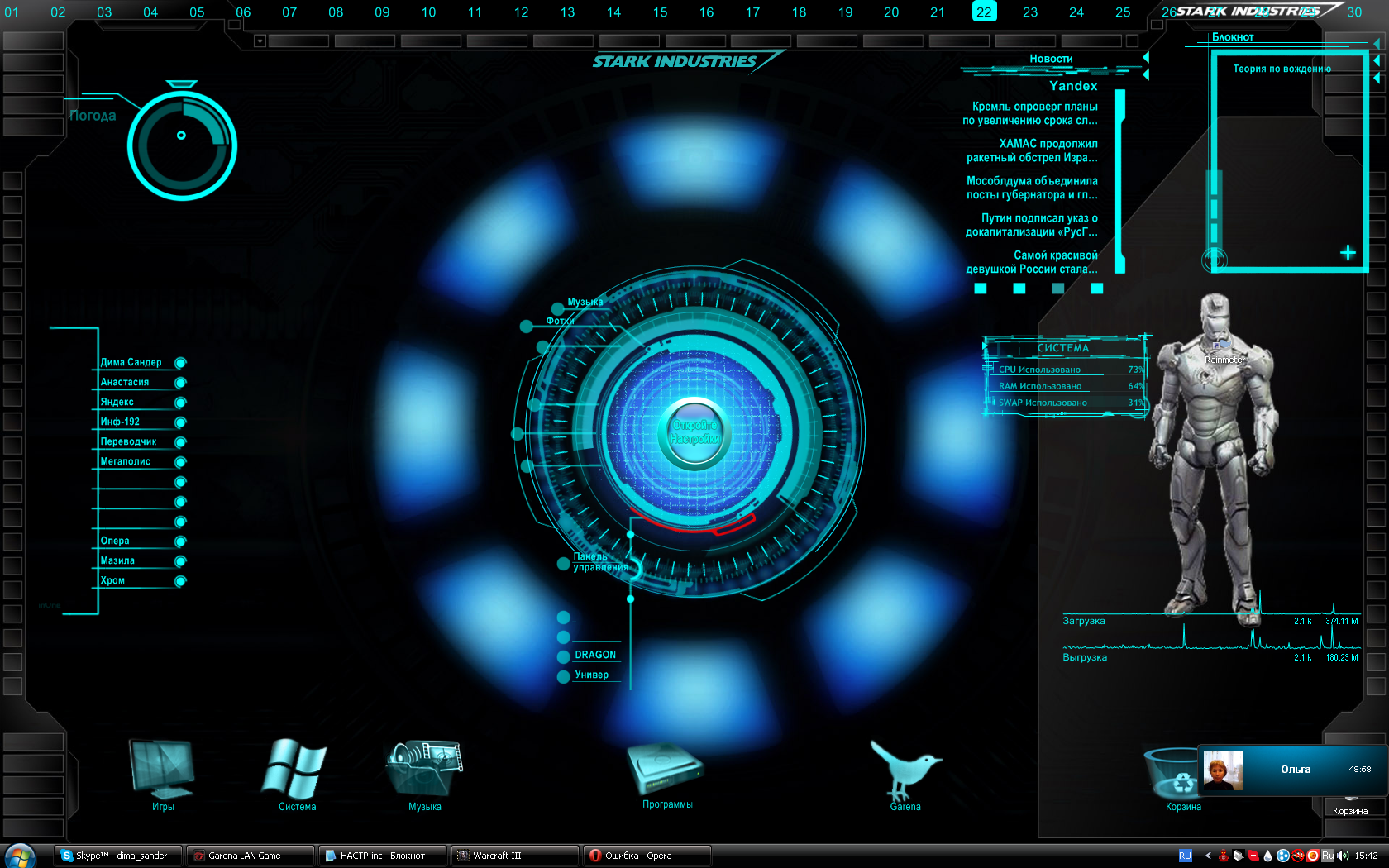Click the node beside DRAGON
The image size is (1389, 868).
(x=563, y=657)
